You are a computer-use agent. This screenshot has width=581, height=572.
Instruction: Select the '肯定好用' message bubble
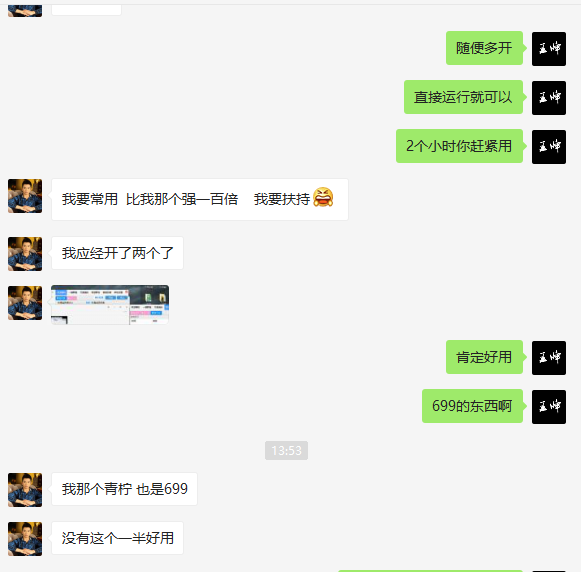tap(484, 357)
